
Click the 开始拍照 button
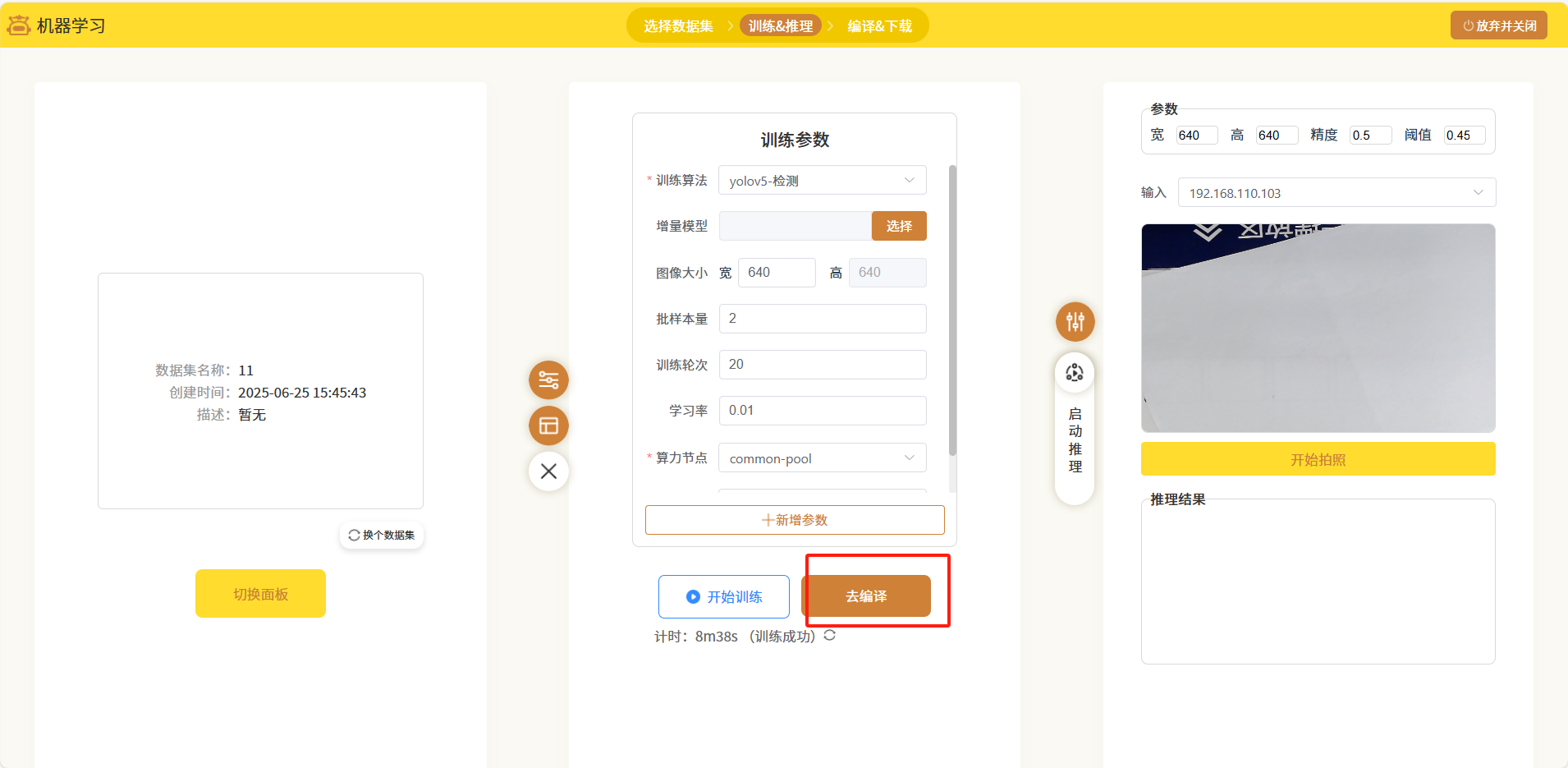coord(1318,459)
